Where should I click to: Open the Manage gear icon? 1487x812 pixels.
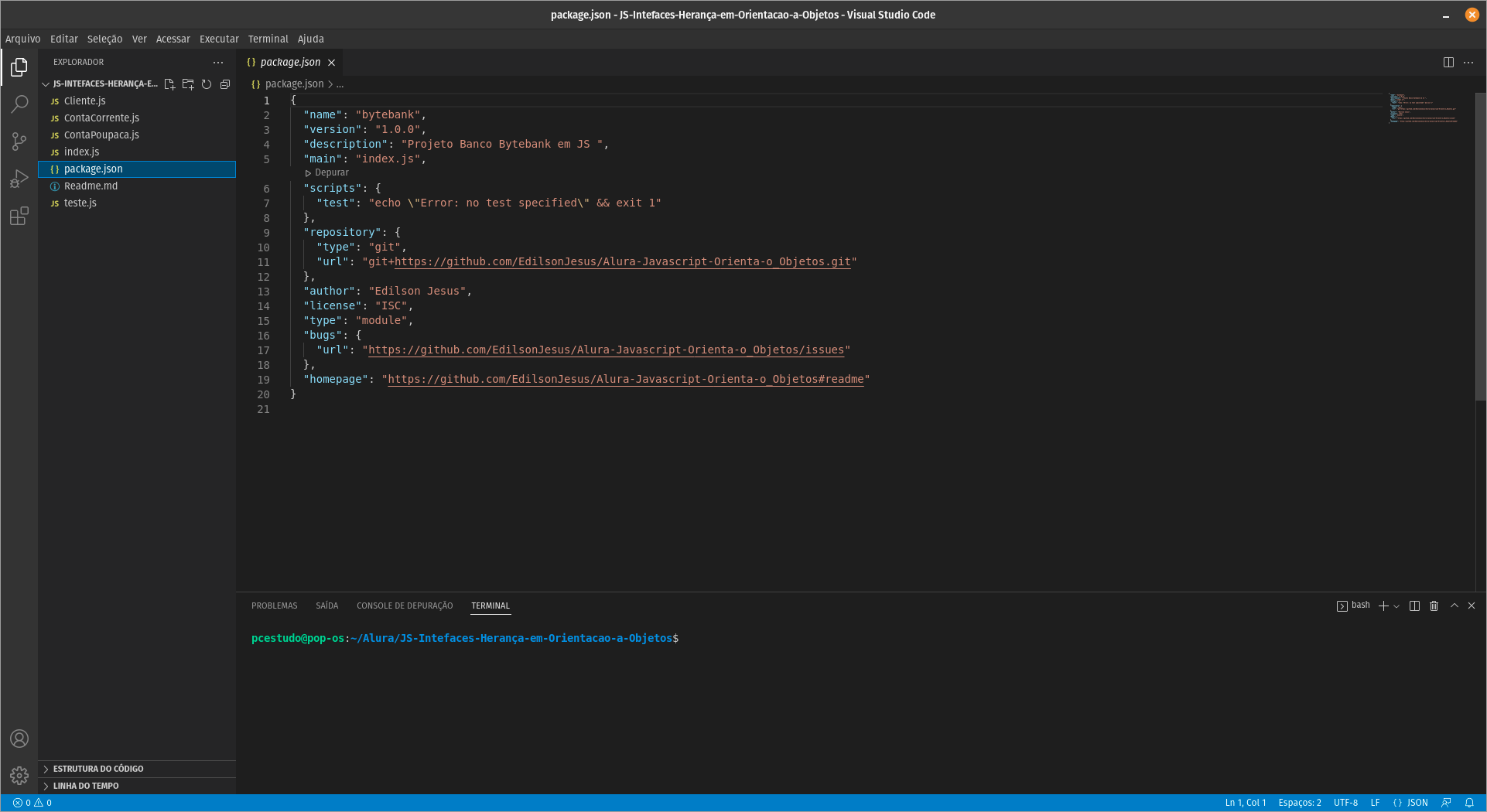click(x=19, y=776)
